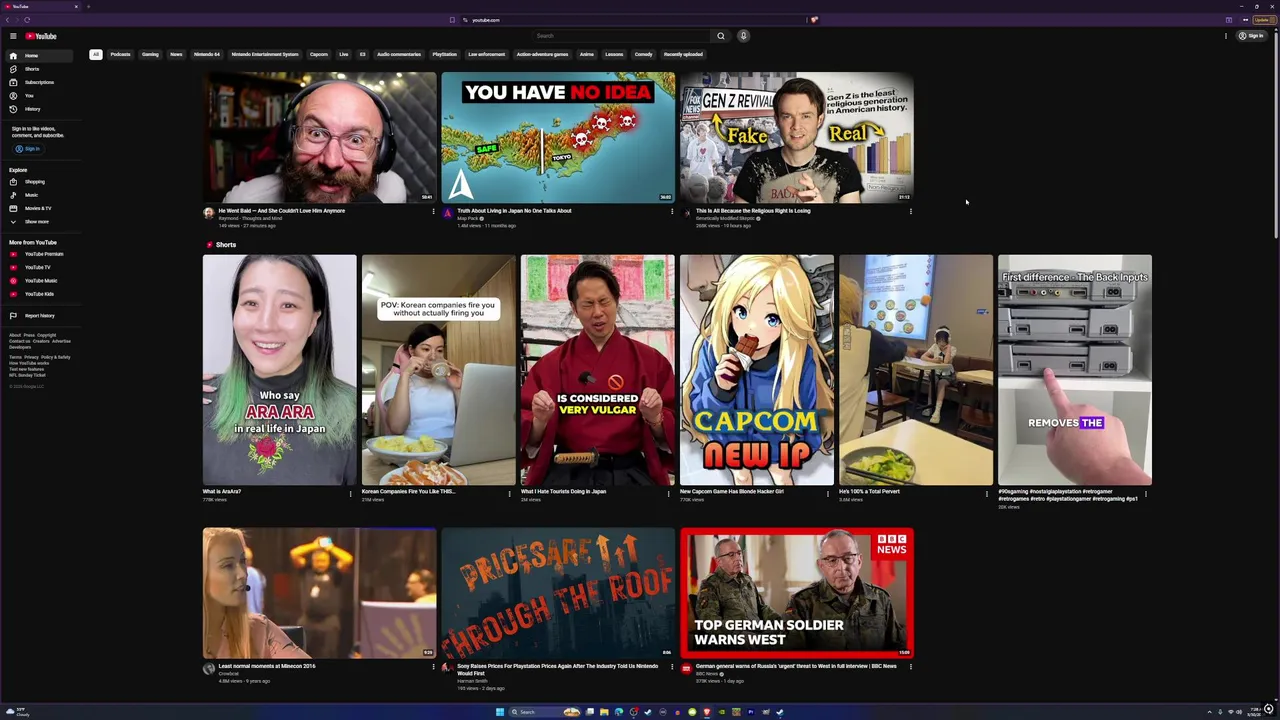Open History in the sidebar
This screenshot has width=1280, height=720.
40,109
